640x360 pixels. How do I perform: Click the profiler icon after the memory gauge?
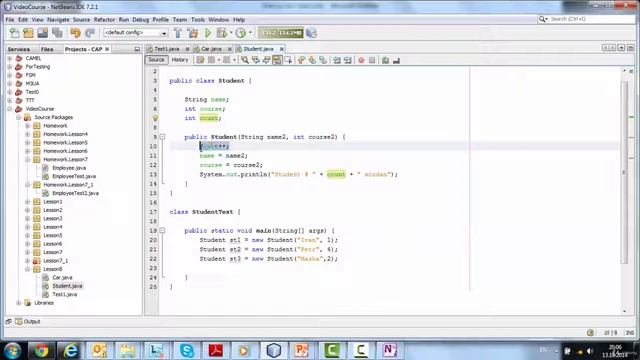[x=311, y=33]
